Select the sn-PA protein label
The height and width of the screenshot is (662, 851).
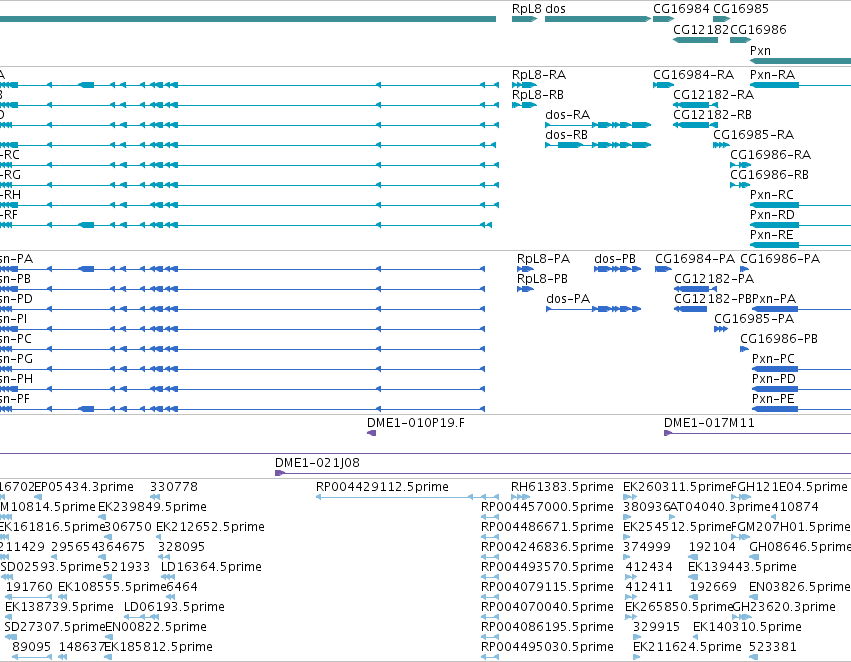pos(16,259)
